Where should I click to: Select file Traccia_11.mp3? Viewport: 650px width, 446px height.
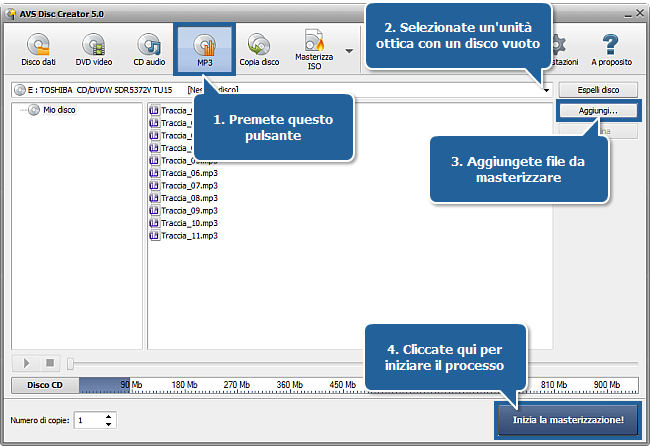[189, 235]
